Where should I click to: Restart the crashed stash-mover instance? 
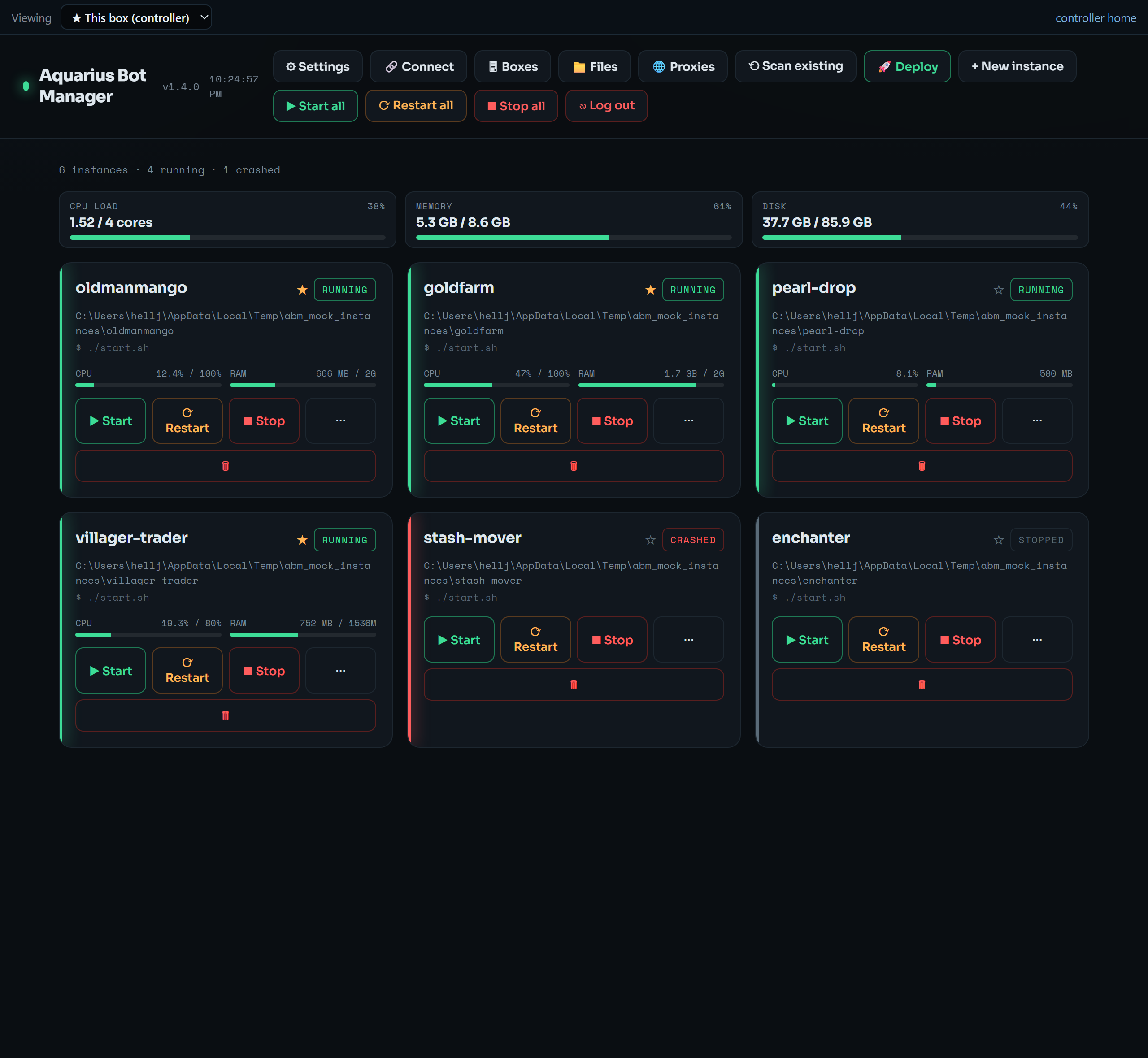point(535,639)
